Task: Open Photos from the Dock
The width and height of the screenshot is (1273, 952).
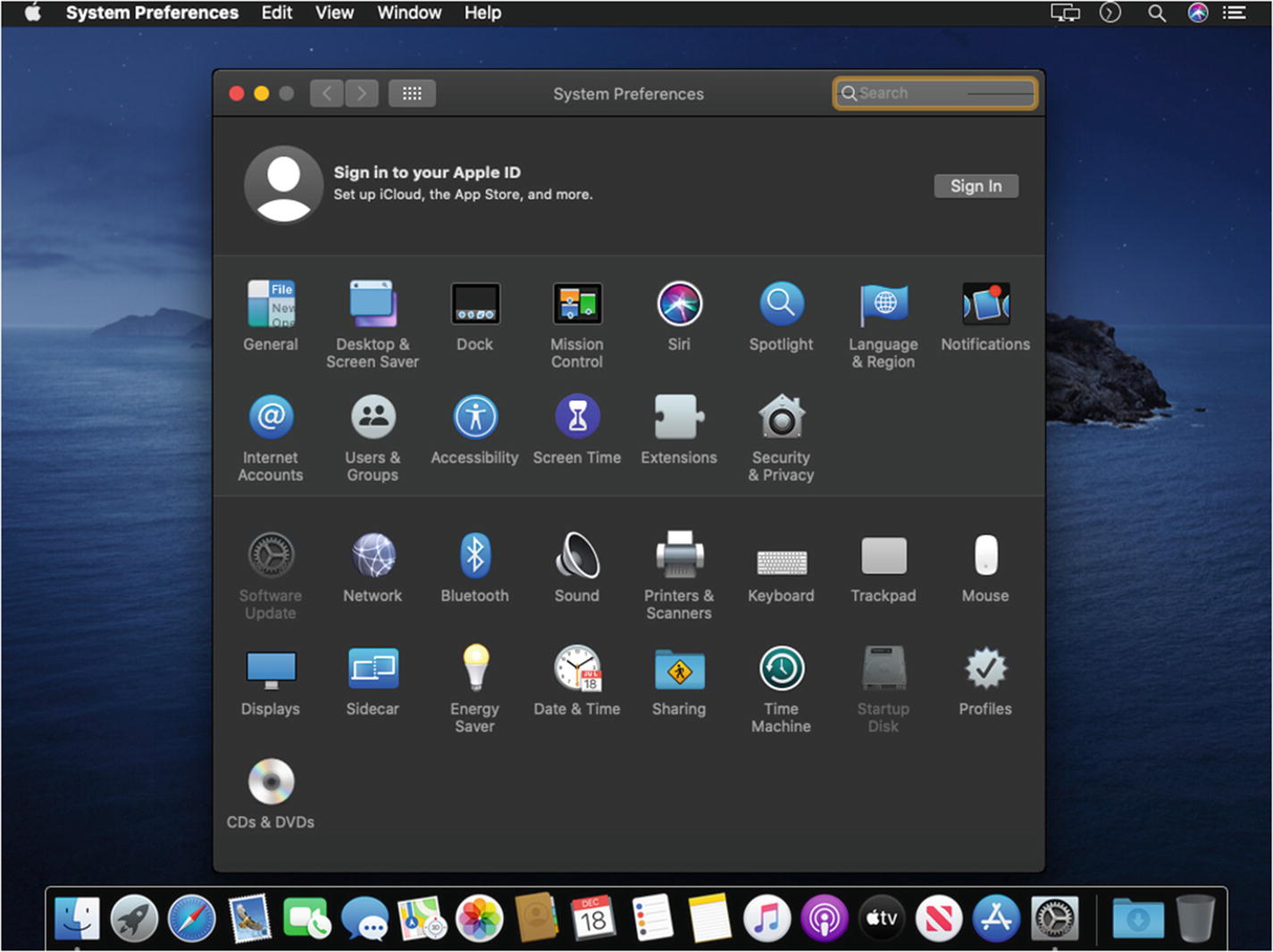Action: pos(480,918)
